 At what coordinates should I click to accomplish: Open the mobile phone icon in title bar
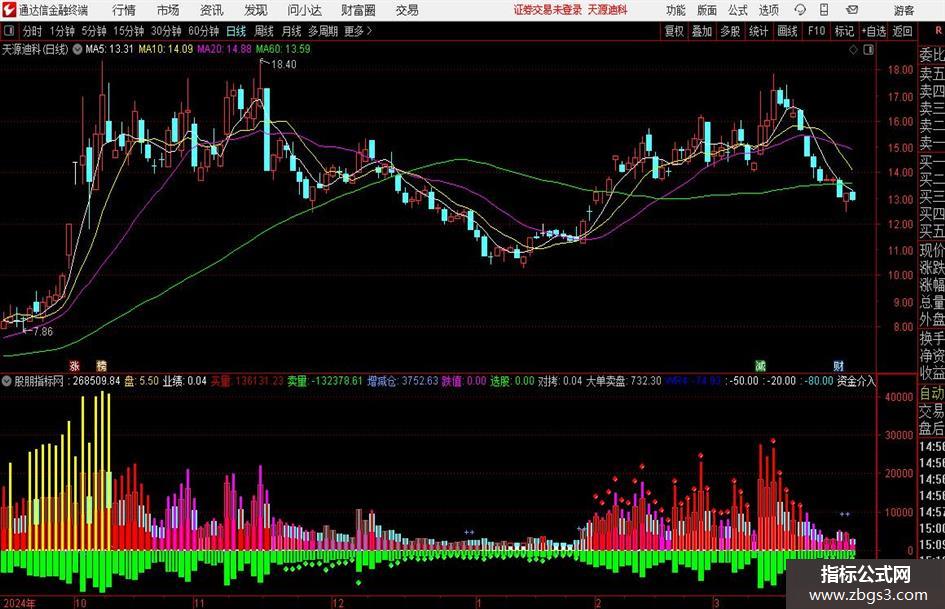[x=824, y=10]
